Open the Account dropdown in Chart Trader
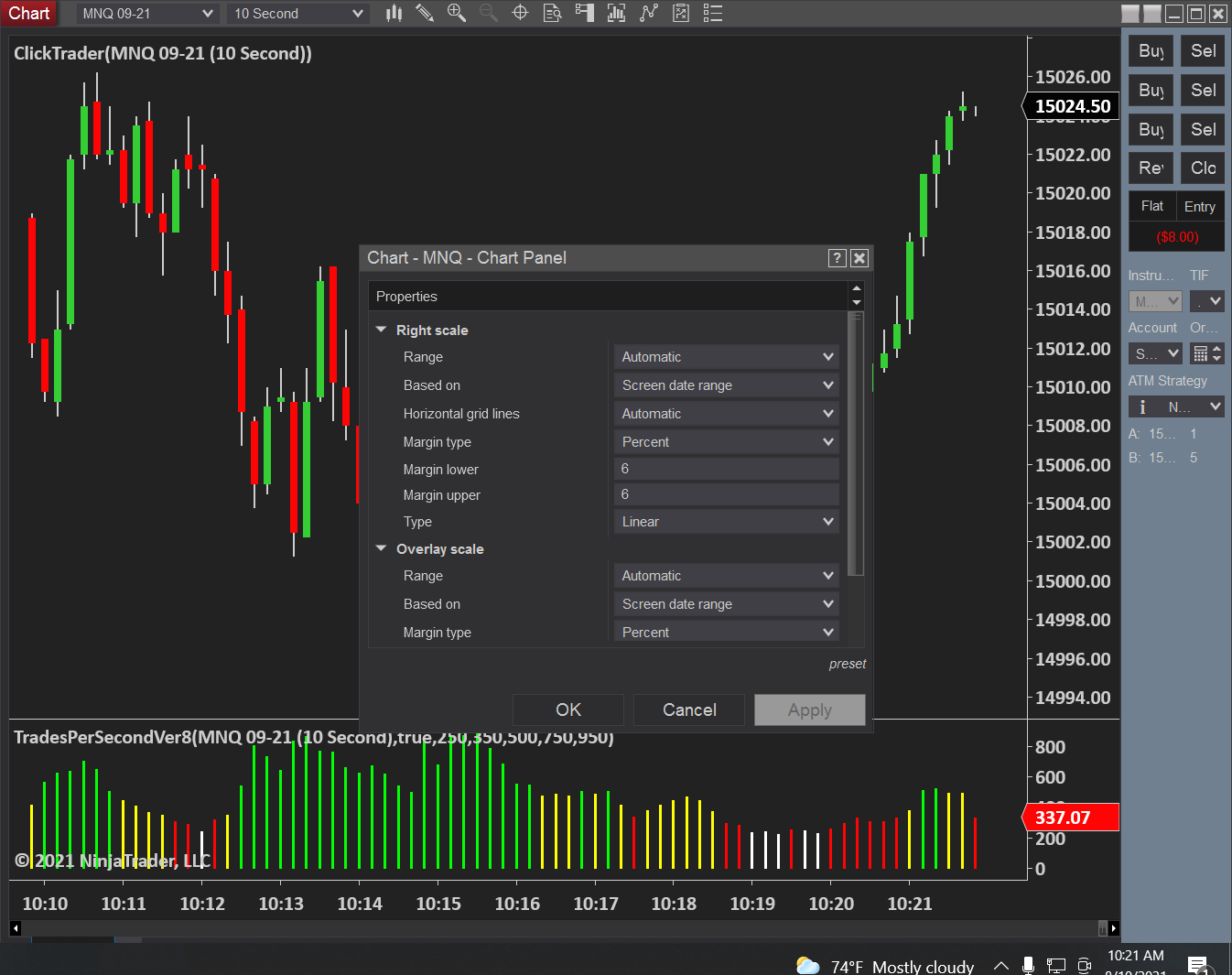The image size is (1232, 975). [1155, 353]
